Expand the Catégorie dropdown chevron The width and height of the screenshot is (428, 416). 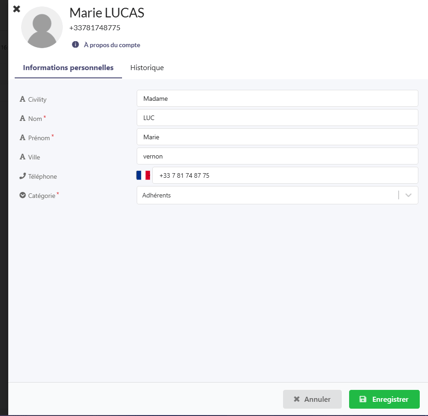408,195
